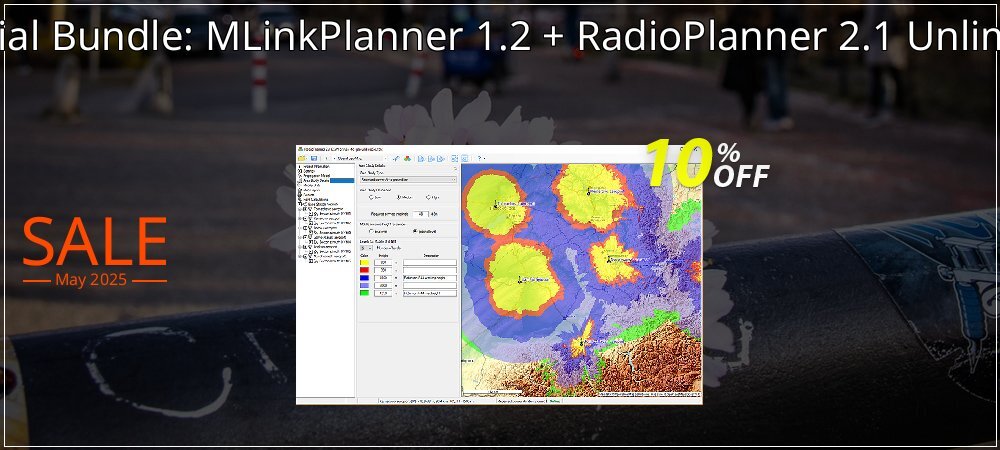Open the area study type combo box
Screen dimensions: 1000x450
tap(409, 180)
